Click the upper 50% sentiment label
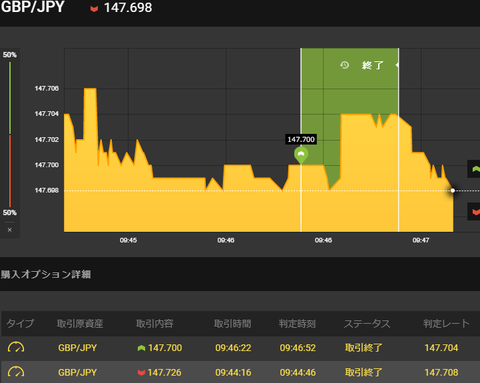The width and height of the screenshot is (480, 383). (x=10, y=55)
